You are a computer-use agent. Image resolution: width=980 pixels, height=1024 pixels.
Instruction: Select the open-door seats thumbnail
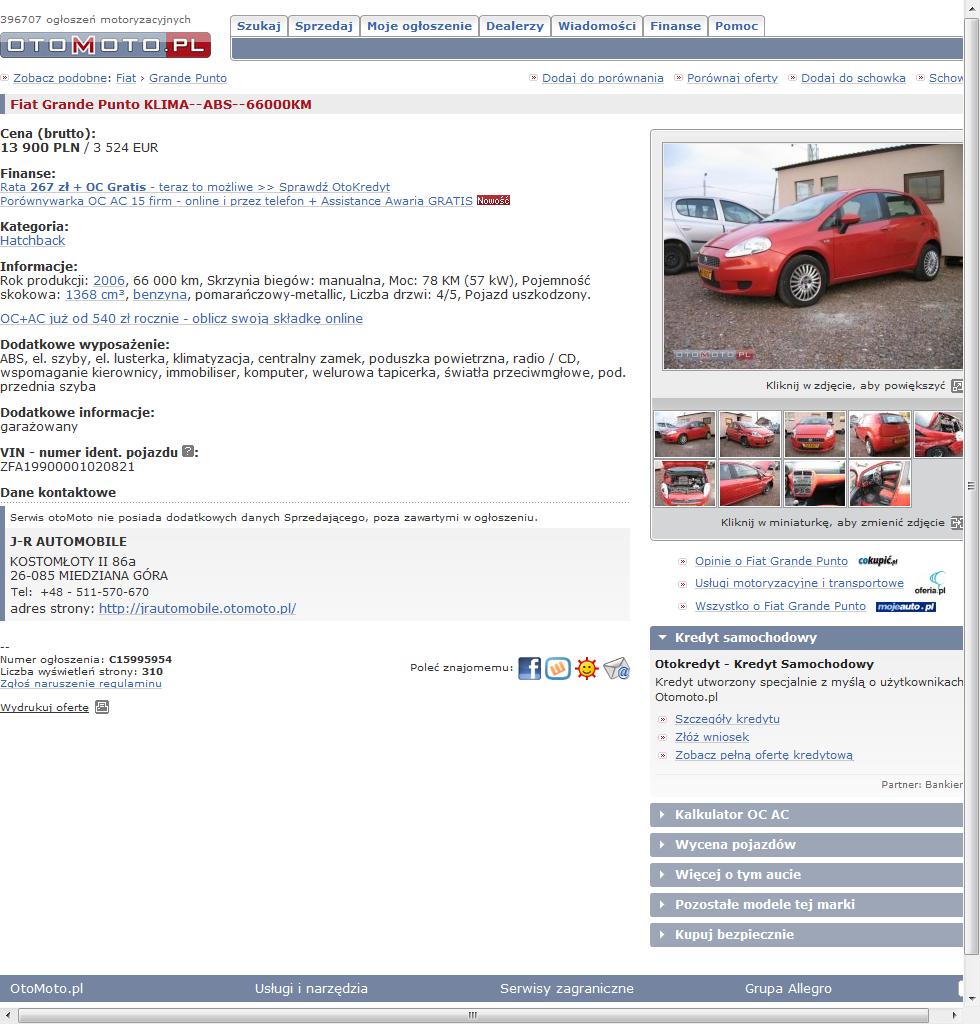point(879,483)
